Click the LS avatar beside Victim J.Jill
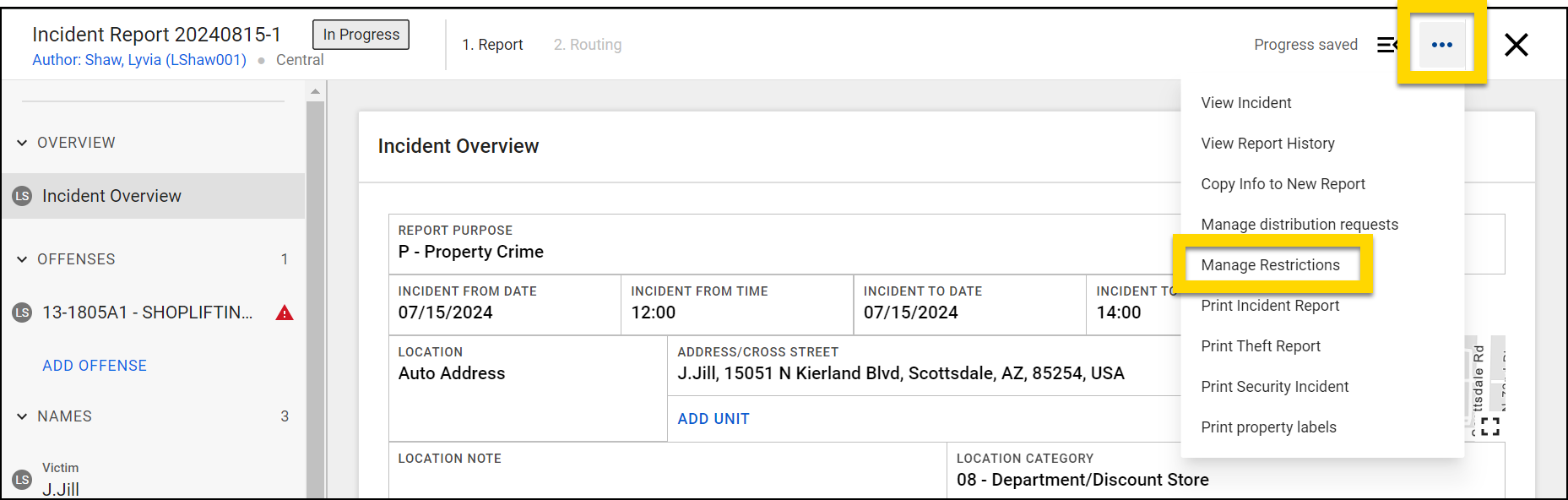This screenshot has width=1568, height=500. click(22, 480)
